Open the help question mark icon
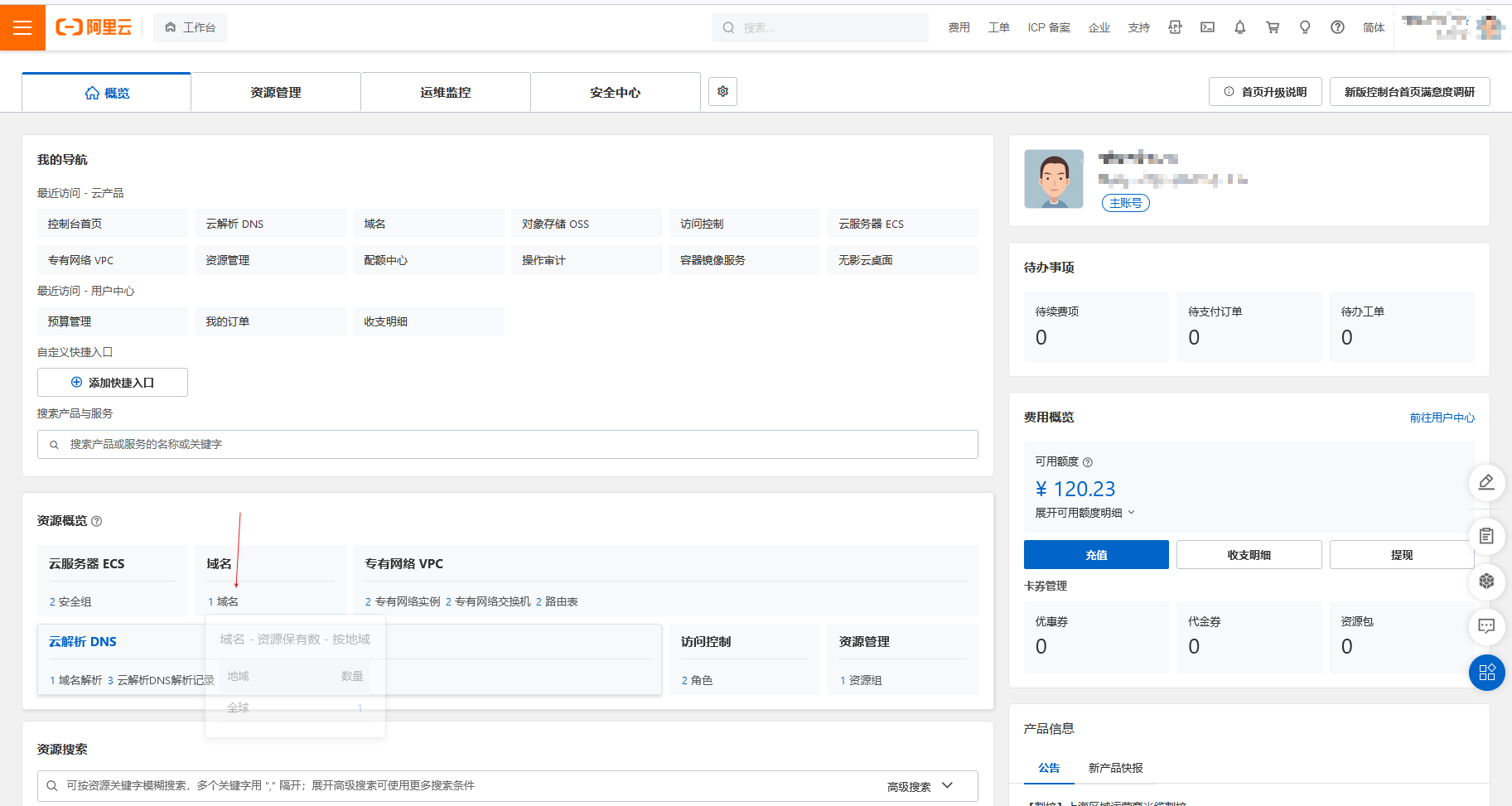The image size is (1512, 806). (1337, 27)
